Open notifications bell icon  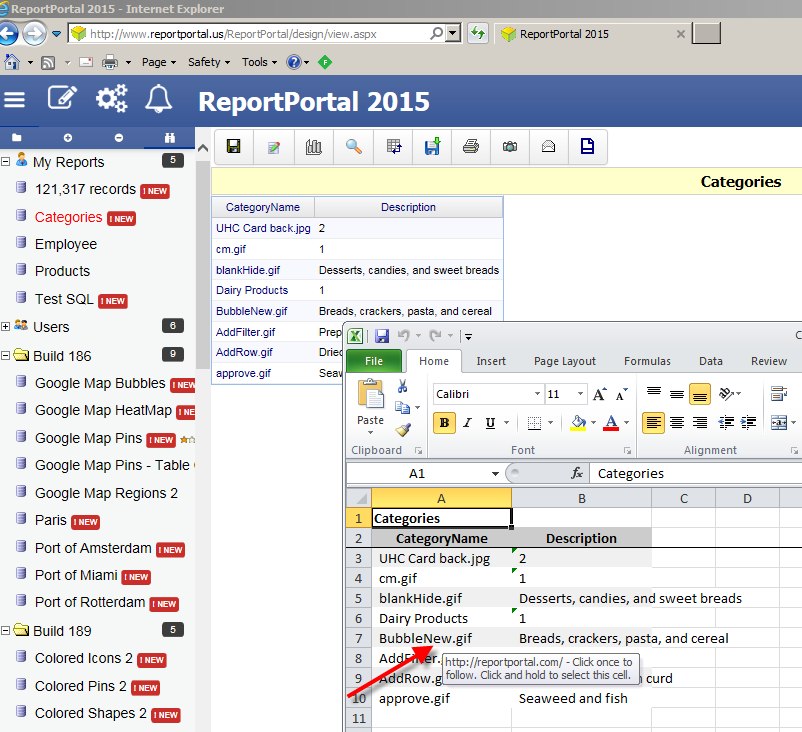click(x=159, y=98)
